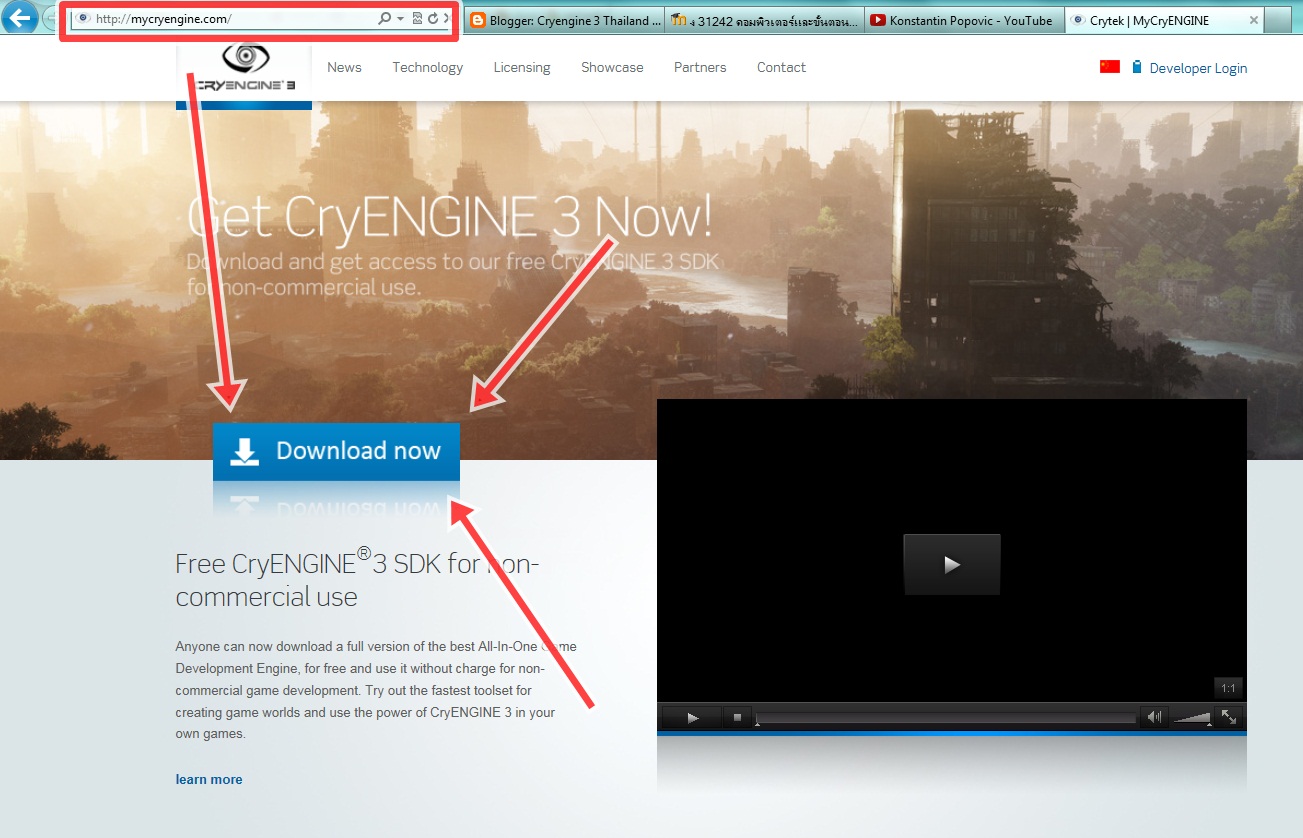1303x838 pixels.
Task: Click the Chinese flag language icon
Action: 1110,67
